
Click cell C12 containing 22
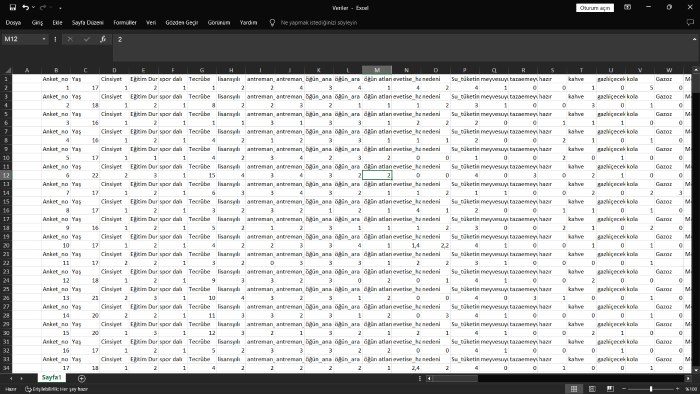[85, 175]
